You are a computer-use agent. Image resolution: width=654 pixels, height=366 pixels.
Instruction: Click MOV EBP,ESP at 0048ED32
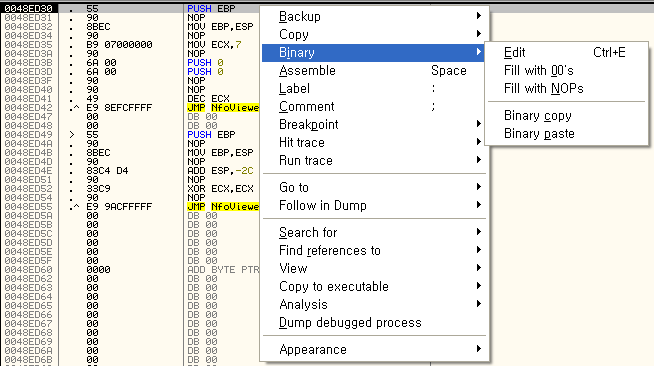pyautogui.click(x=220, y=27)
